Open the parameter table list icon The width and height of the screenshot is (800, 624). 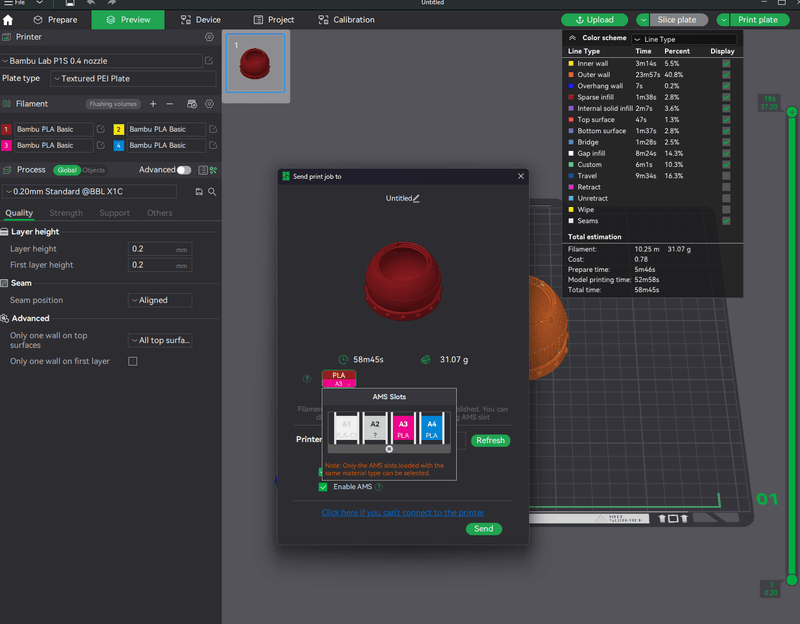pos(203,170)
